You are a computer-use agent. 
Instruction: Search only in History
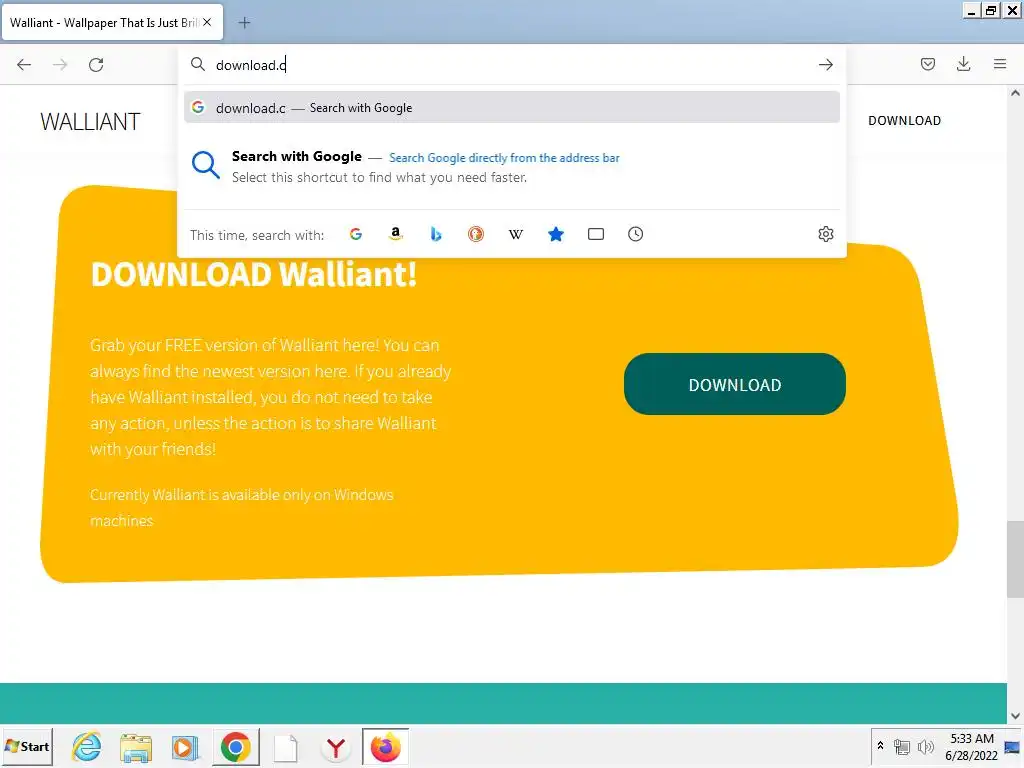click(635, 234)
